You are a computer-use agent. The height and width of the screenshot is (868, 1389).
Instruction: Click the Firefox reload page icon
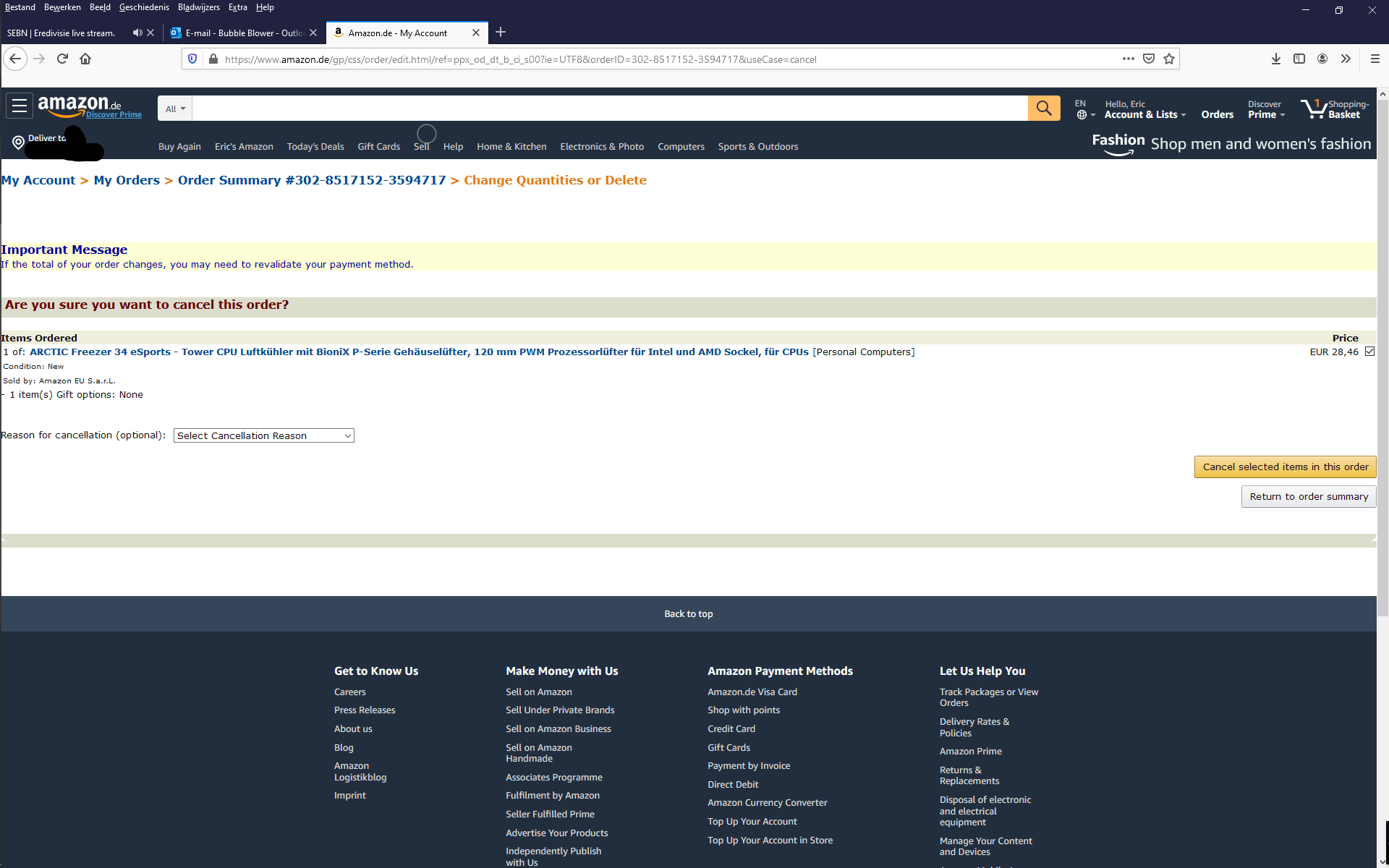point(62,59)
